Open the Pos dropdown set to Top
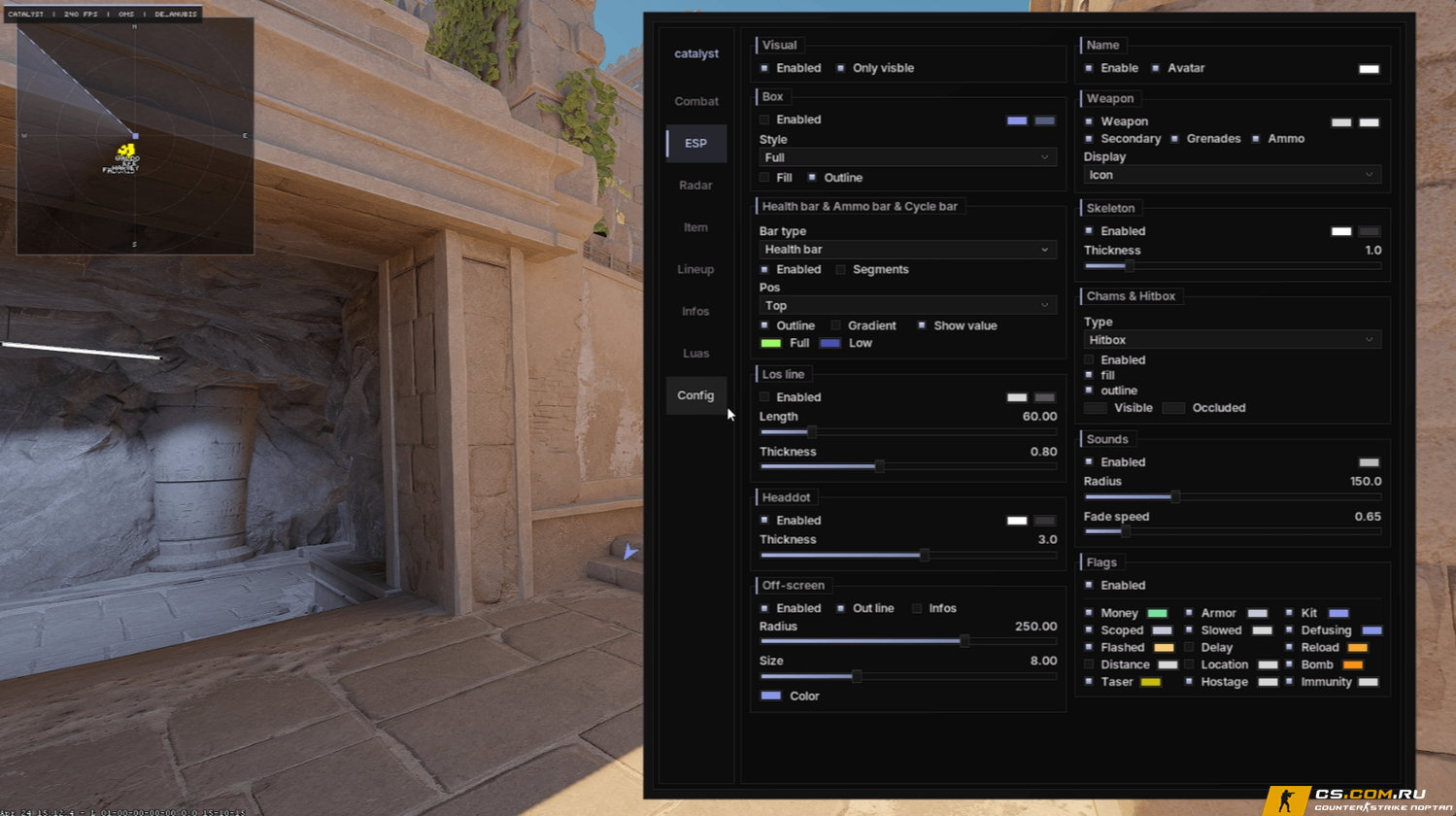1456x816 pixels. [x=907, y=305]
